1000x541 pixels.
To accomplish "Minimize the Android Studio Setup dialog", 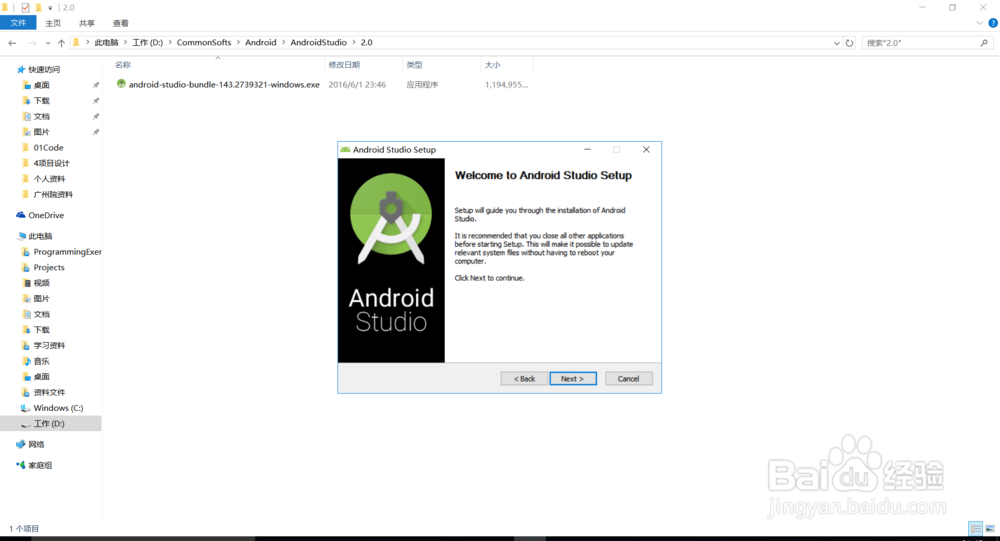I will pyautogui.click(x=587, y=149).
